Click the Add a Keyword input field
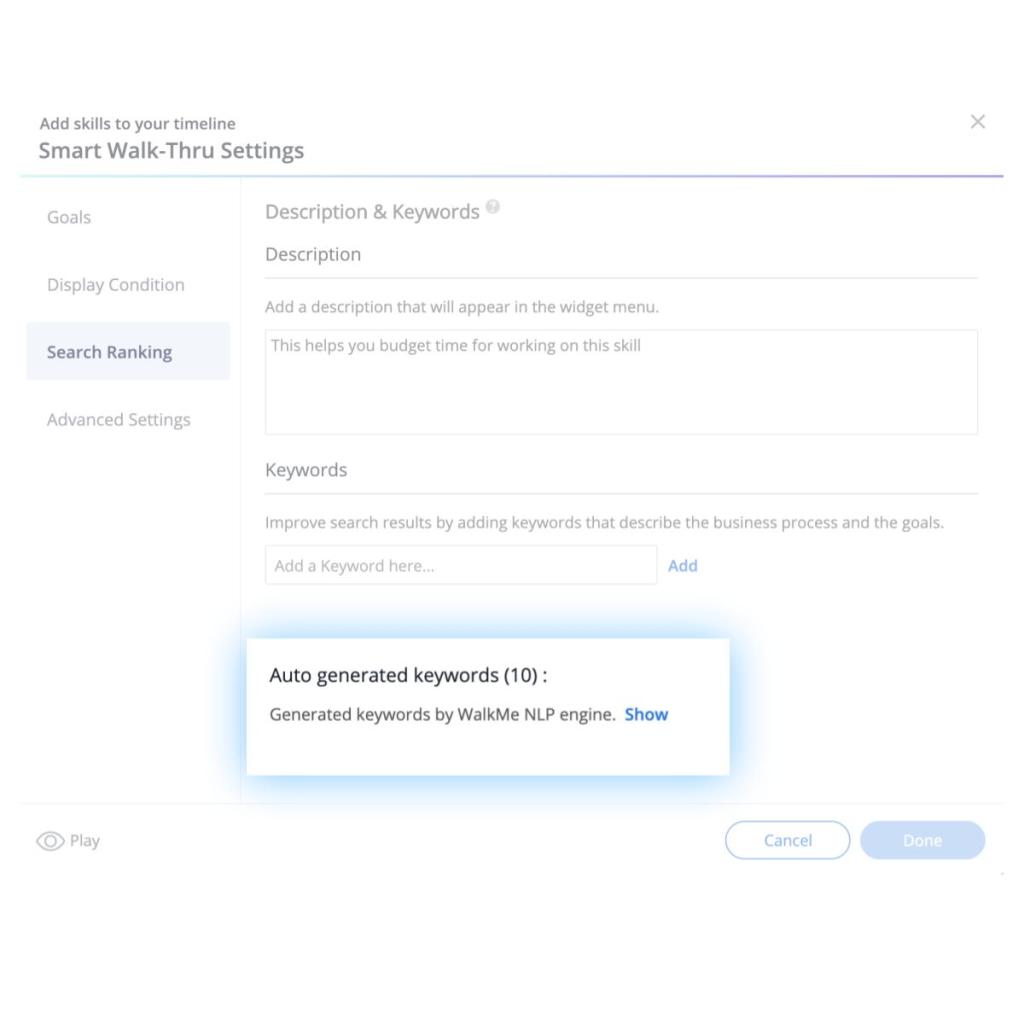Screen dimensions: 1024x1024 tap(460, 566)
